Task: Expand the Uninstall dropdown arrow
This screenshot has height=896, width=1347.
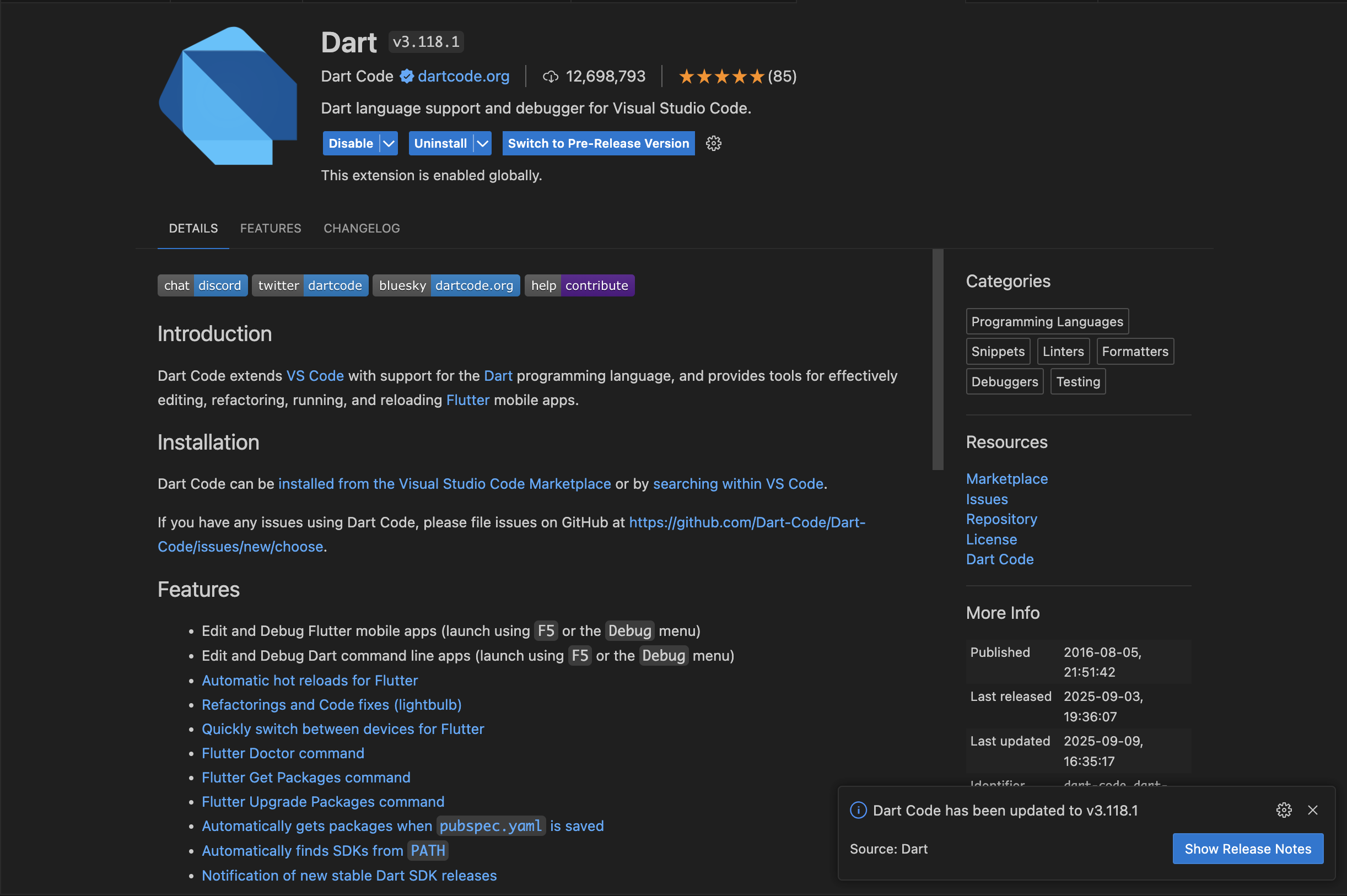Action: click(x=483, y=143)
